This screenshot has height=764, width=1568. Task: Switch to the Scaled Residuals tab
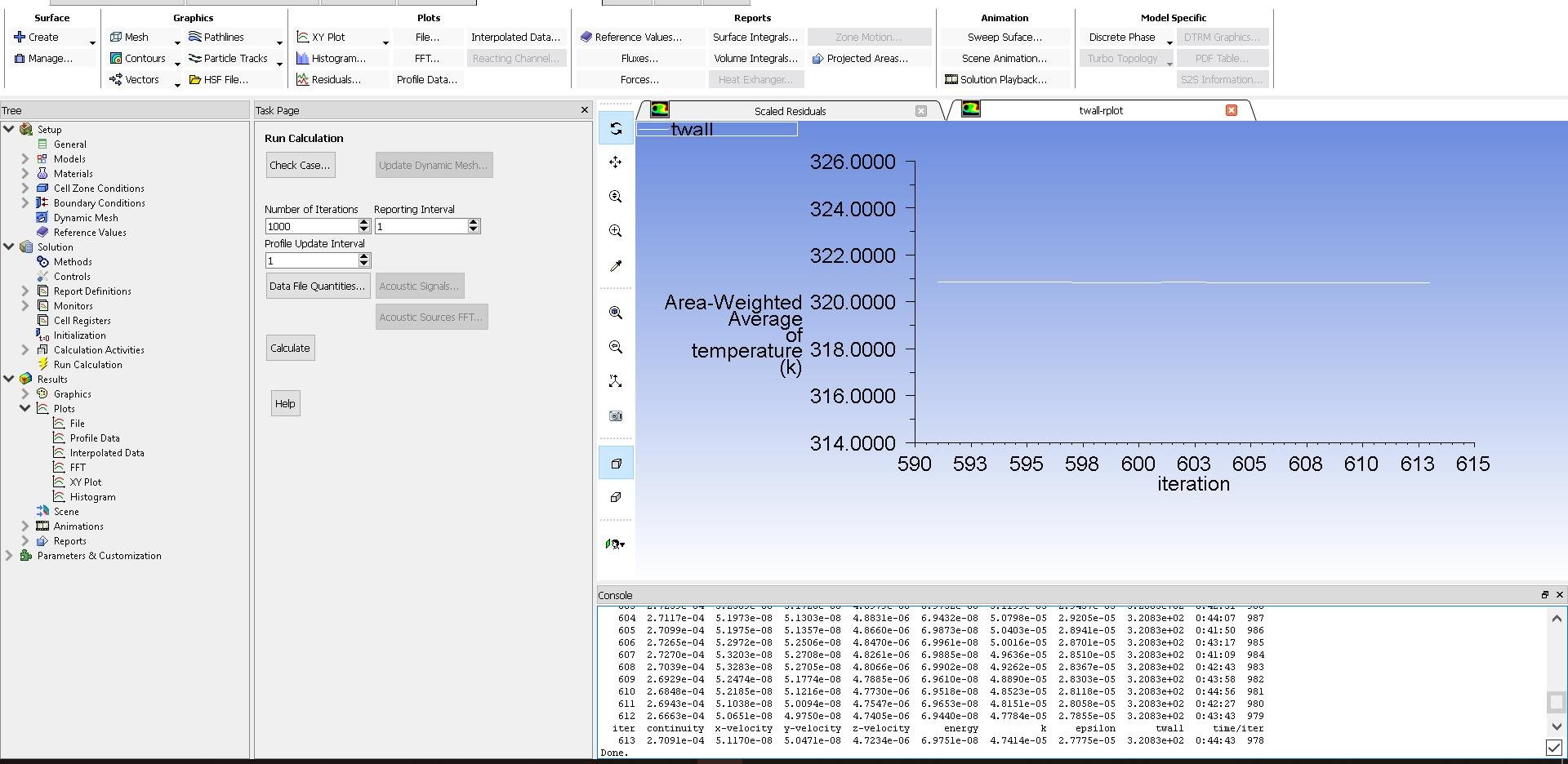coord(790,111)
